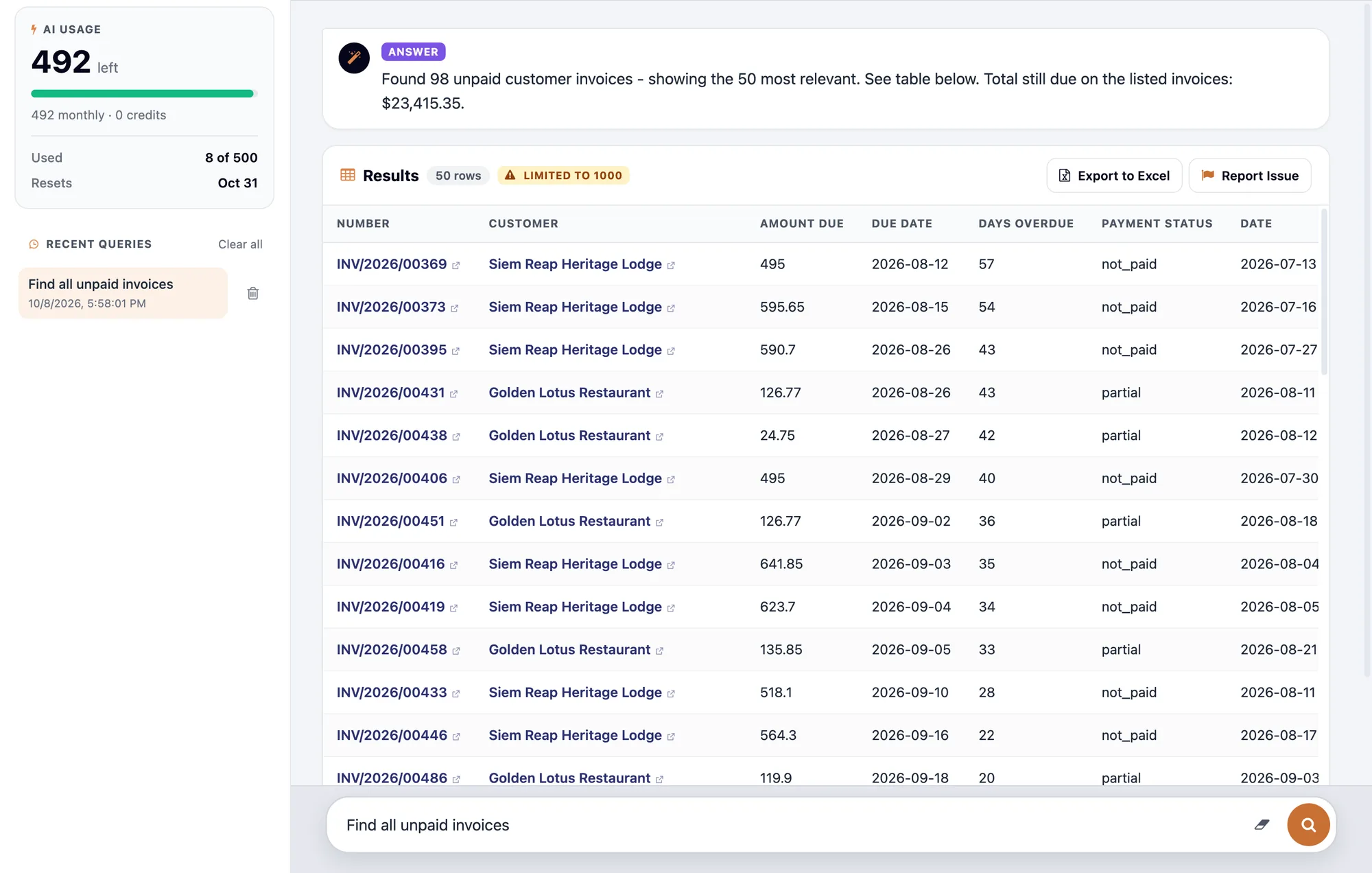Click due date 2026-09-03 cell

pyautogui.click(x=911, y=564)
